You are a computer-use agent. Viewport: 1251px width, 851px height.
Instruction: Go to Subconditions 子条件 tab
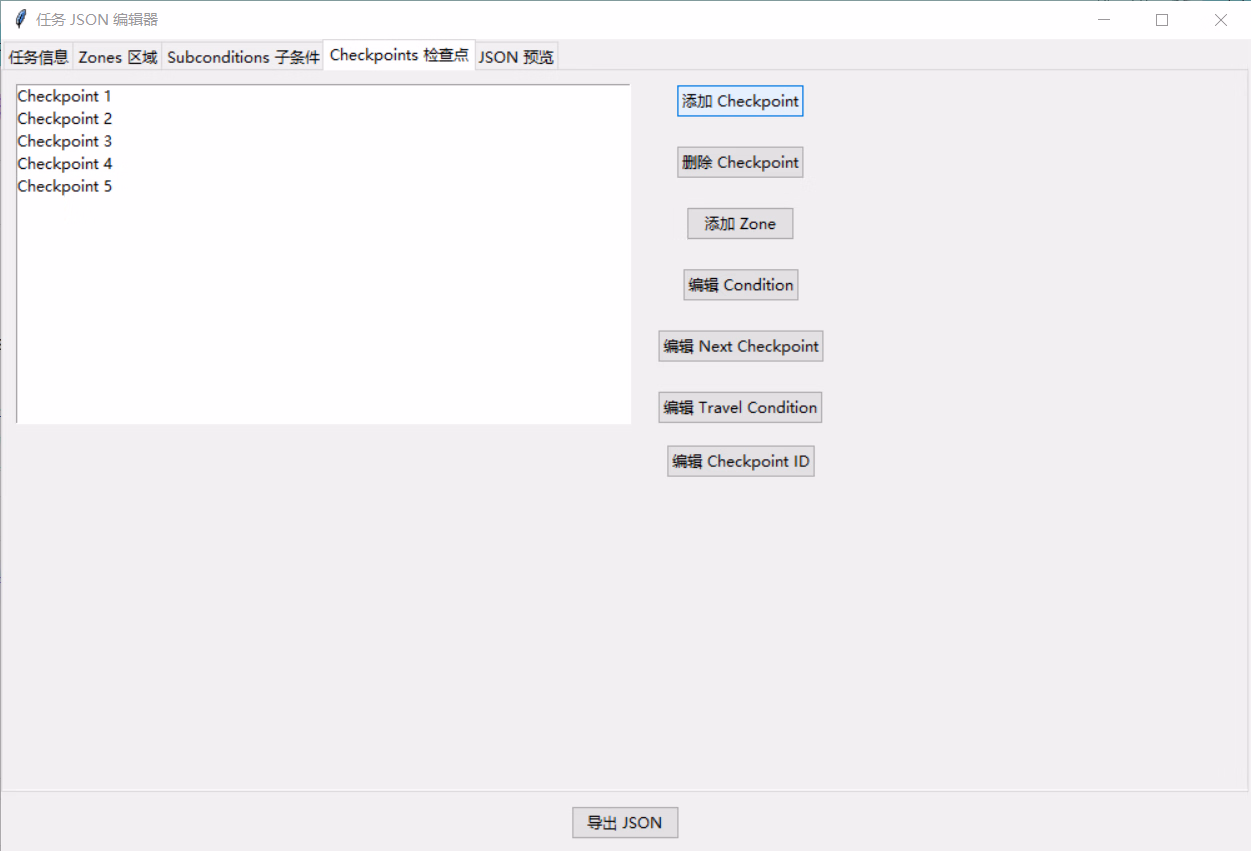[x=243, y=57]
